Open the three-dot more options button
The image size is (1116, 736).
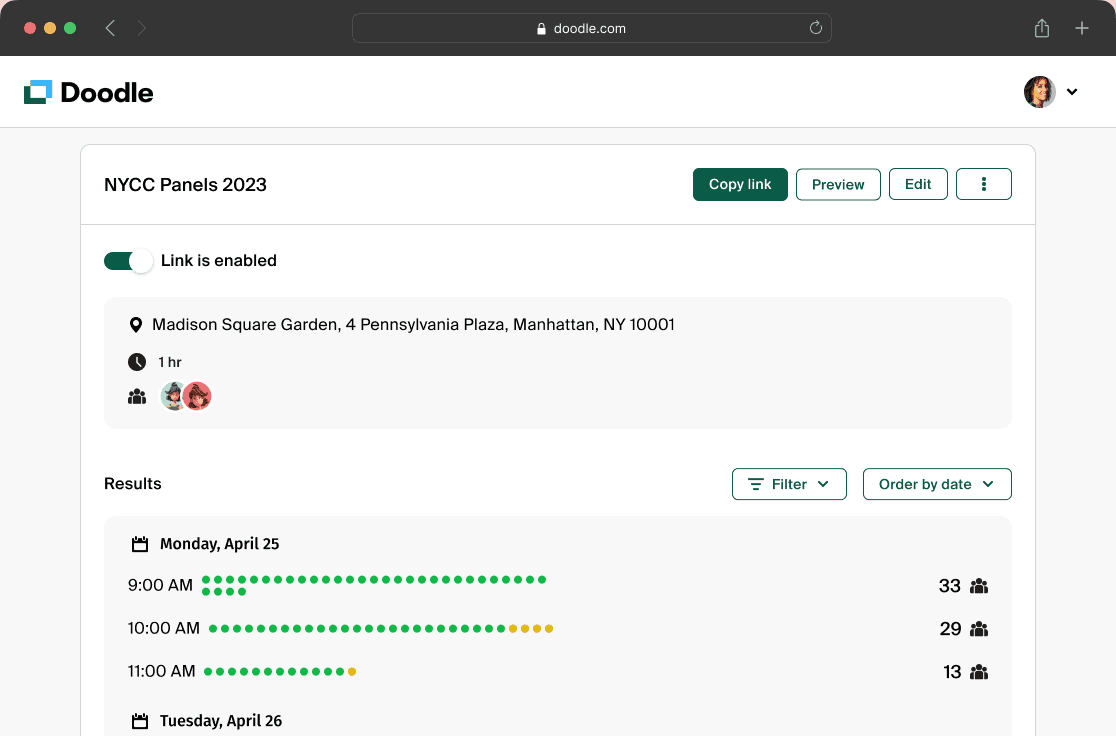click(x=984, y=184)
